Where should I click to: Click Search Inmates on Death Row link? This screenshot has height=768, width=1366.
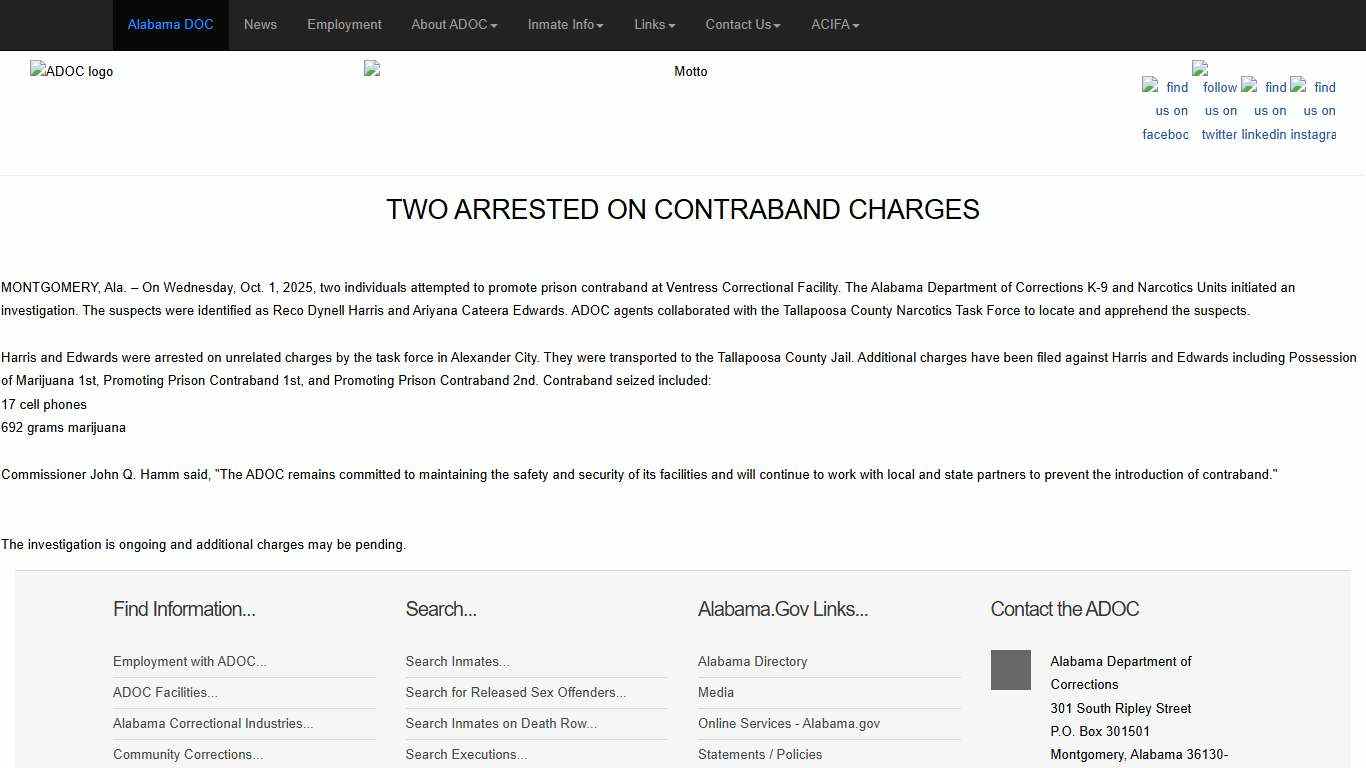tap(500, 723)
